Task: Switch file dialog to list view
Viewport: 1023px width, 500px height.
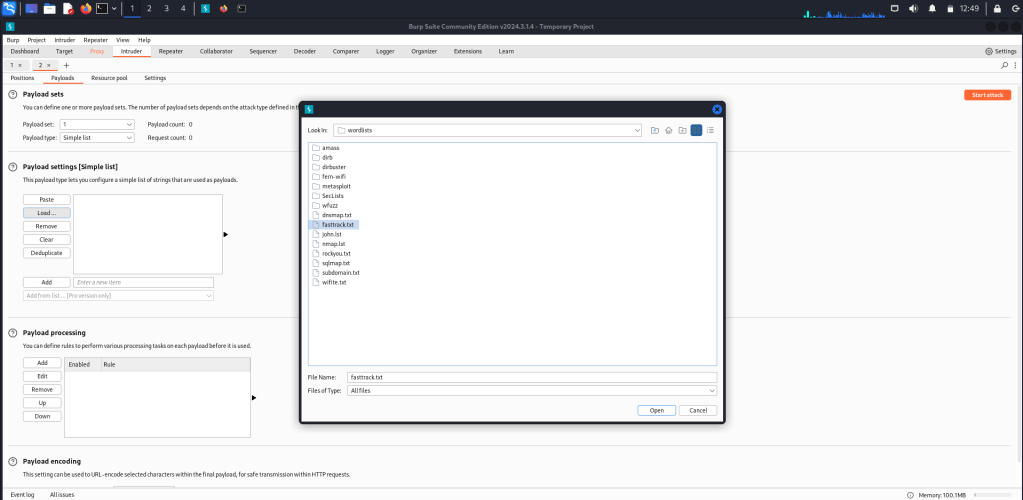Action: click(696, 130)
